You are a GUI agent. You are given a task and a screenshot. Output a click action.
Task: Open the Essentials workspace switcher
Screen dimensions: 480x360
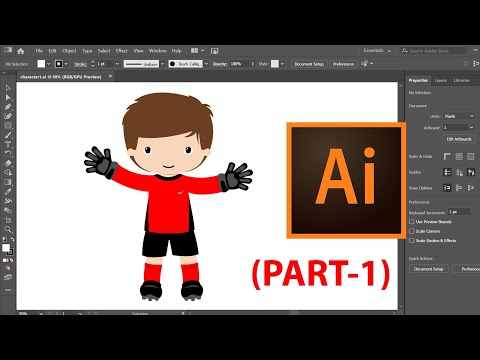(x=377, y=51)
